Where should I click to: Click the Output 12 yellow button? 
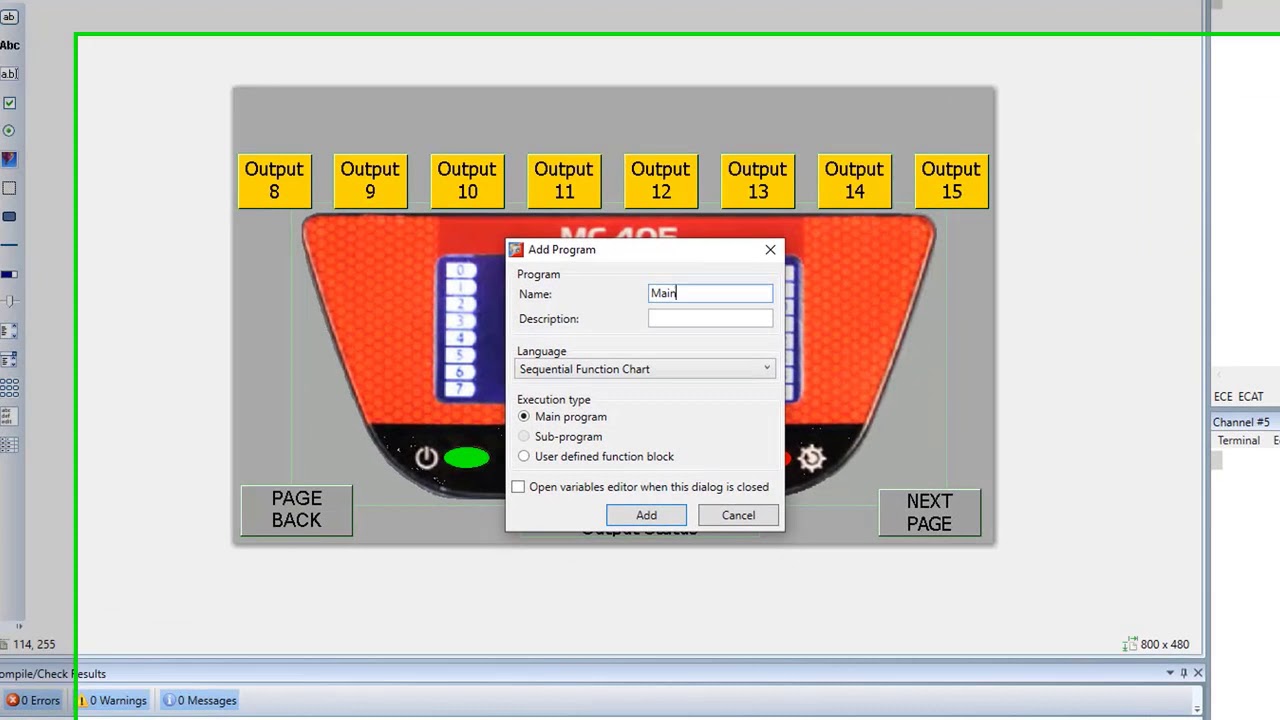point(661,180)
